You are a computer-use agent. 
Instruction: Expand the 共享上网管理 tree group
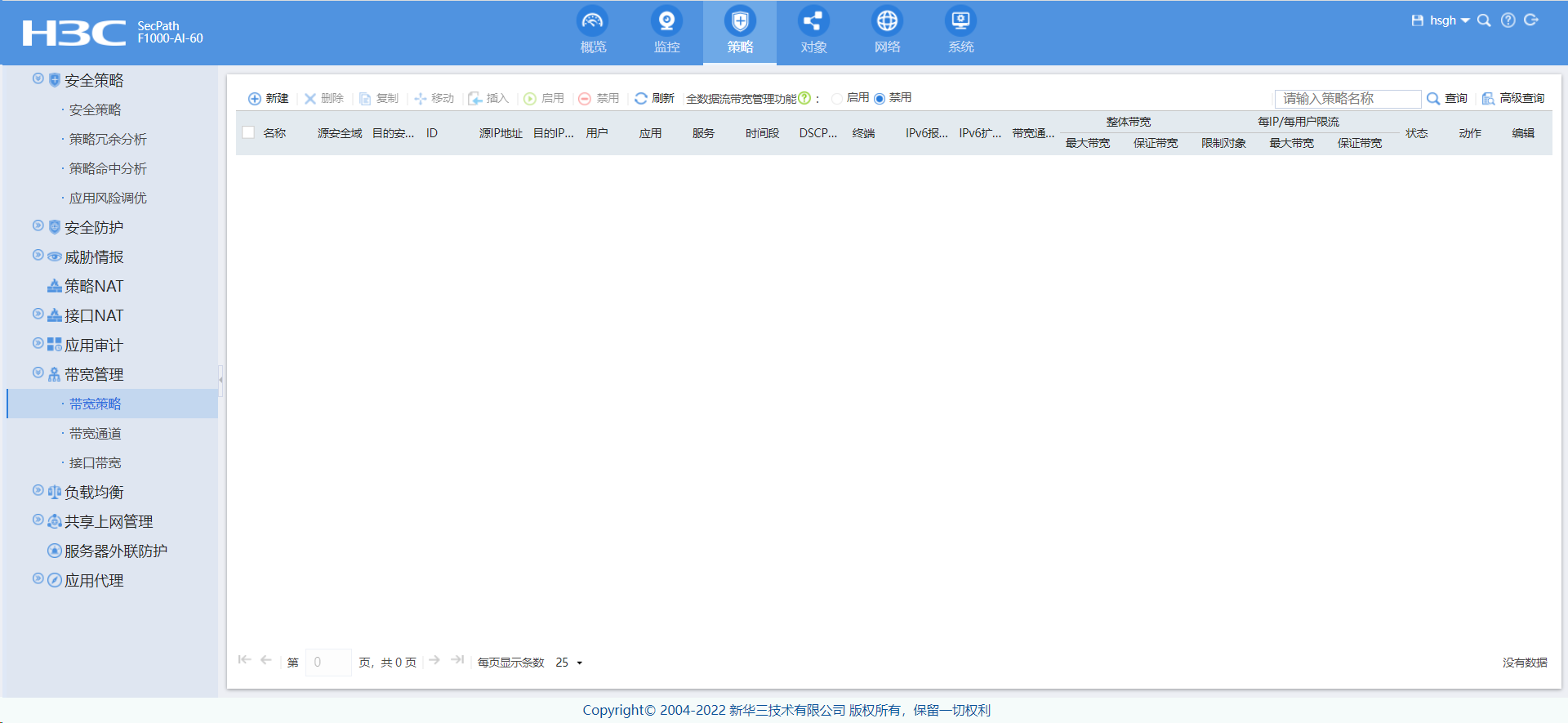coord(38,520)
